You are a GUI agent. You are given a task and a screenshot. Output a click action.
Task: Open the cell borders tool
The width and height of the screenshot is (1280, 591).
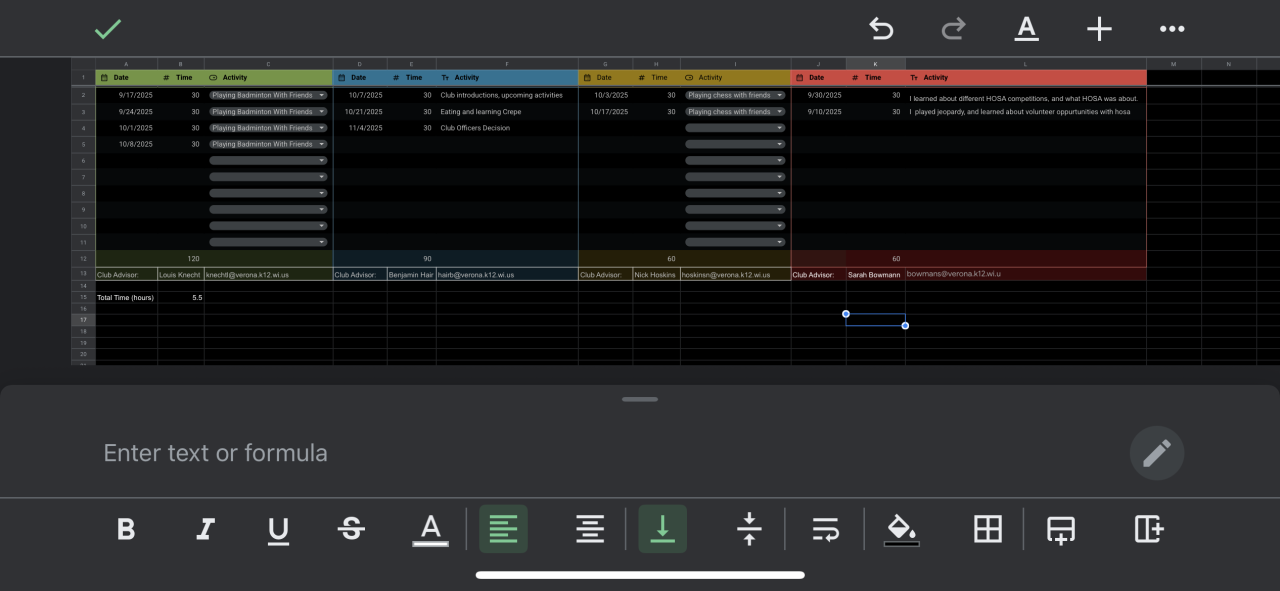[x=988, y=529]
